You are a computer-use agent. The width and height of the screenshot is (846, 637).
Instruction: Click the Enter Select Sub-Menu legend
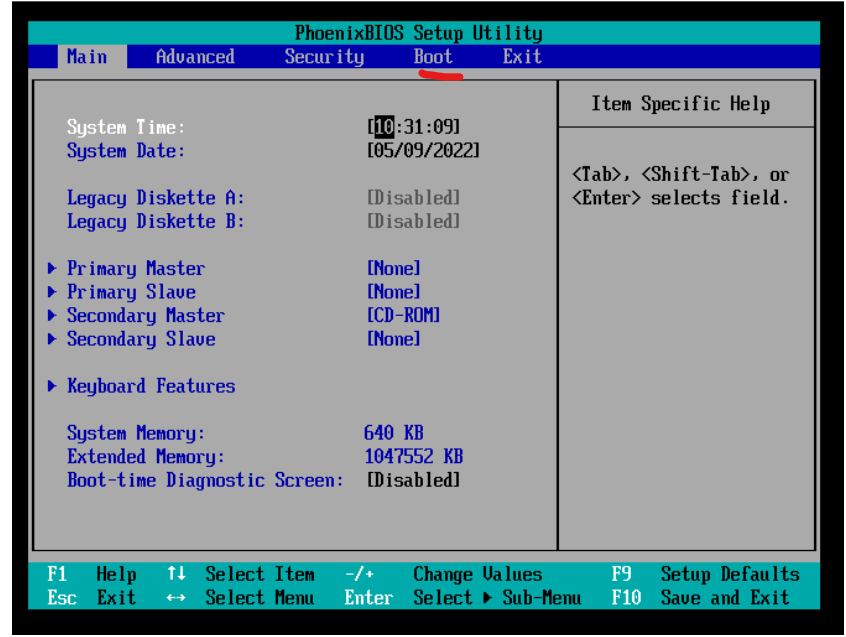point(463,598)
